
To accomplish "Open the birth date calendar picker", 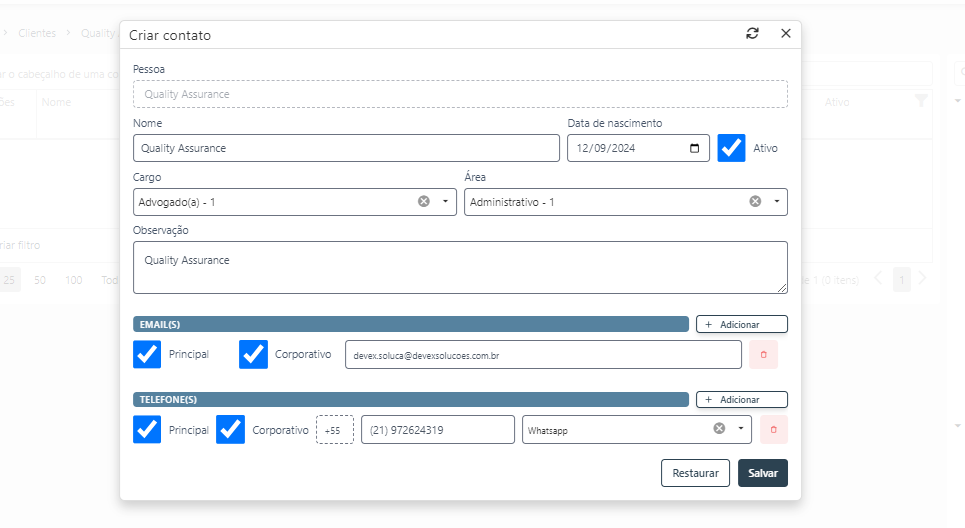I will pyautogui.click(x=695, y=148).
